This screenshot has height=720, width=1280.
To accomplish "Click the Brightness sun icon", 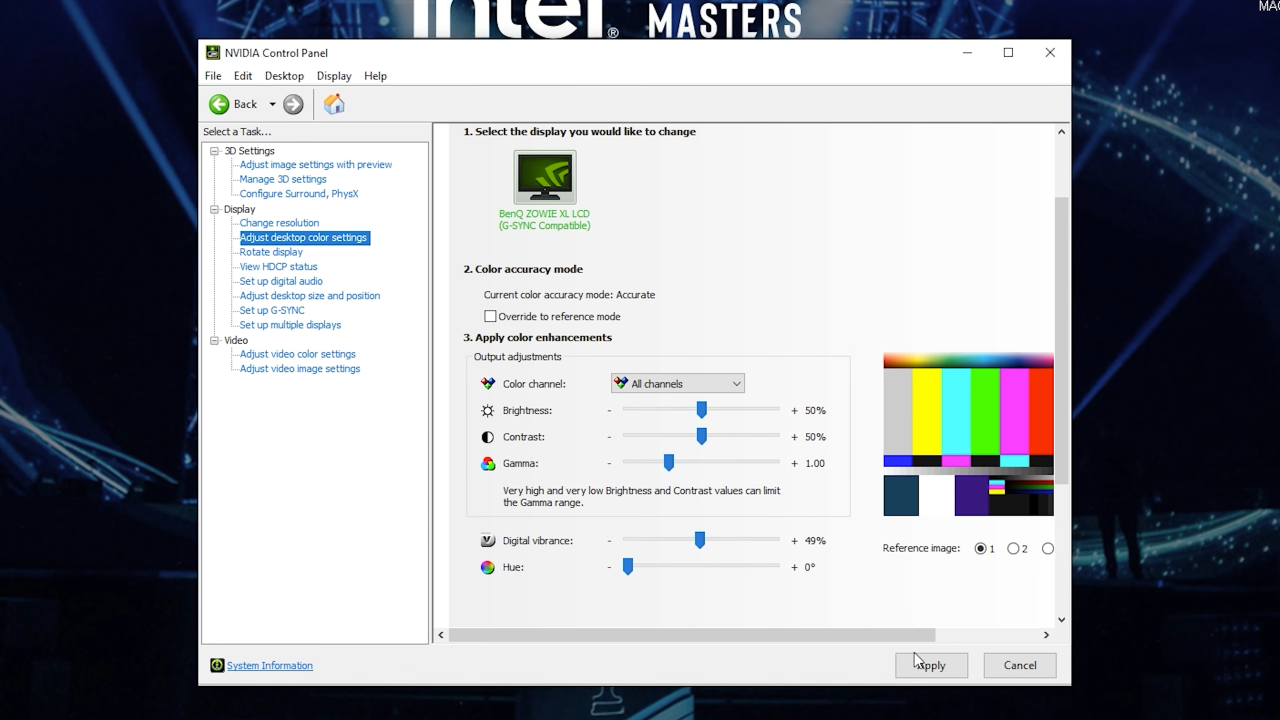I will click(488, 411).
